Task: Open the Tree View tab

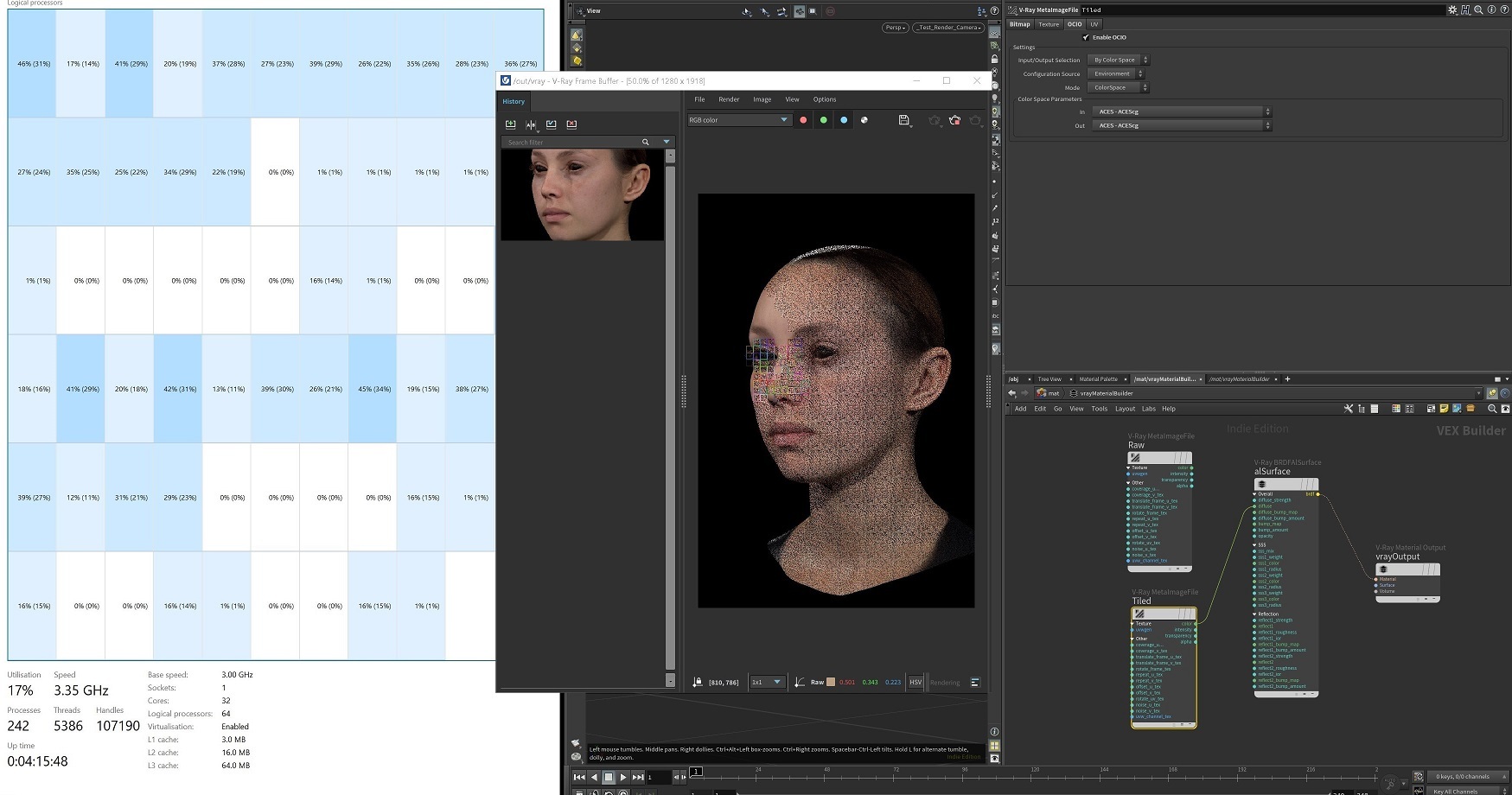Action: [1049, 378]
